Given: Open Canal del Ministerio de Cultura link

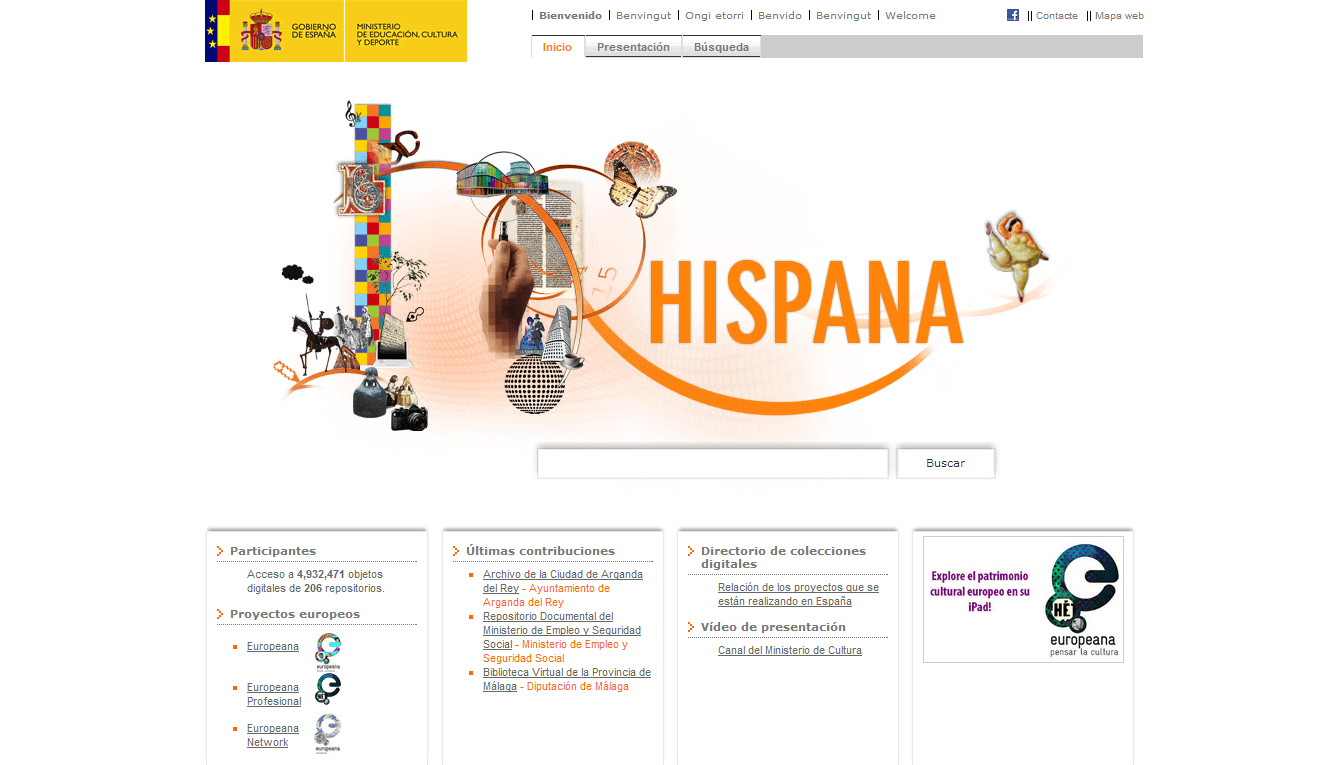Looking at the screenshot, I should click(x=790, y=651).
